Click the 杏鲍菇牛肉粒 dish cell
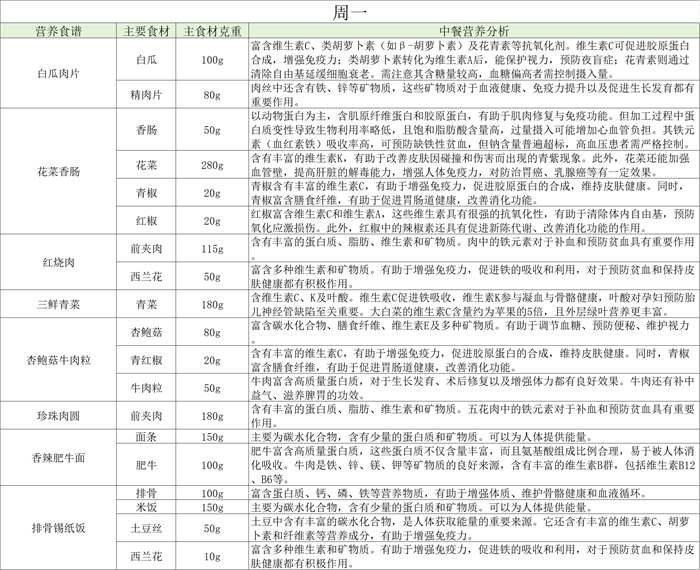Image resolution: width=700 pixels, height=570 pixels. pyautogui.click(x=57, y=360)
